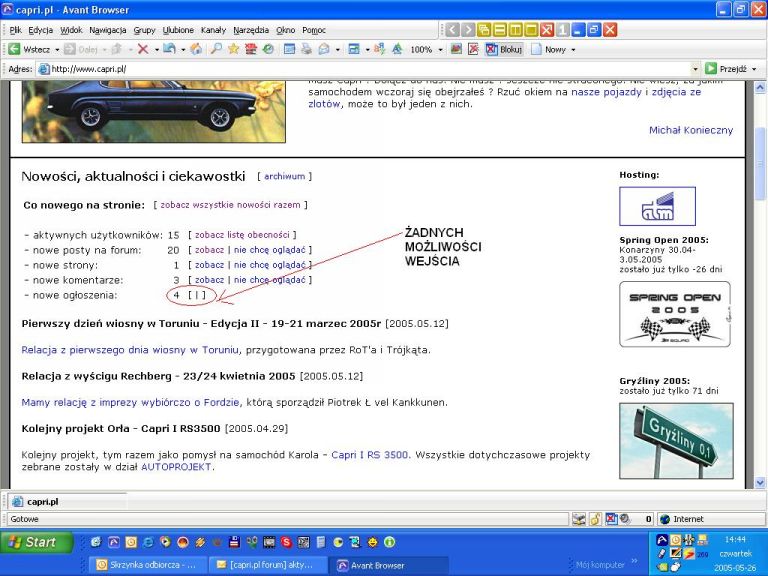This screenshot has height=576, width=768.
Task: Open the archiwum link
Action: point(284,176)
